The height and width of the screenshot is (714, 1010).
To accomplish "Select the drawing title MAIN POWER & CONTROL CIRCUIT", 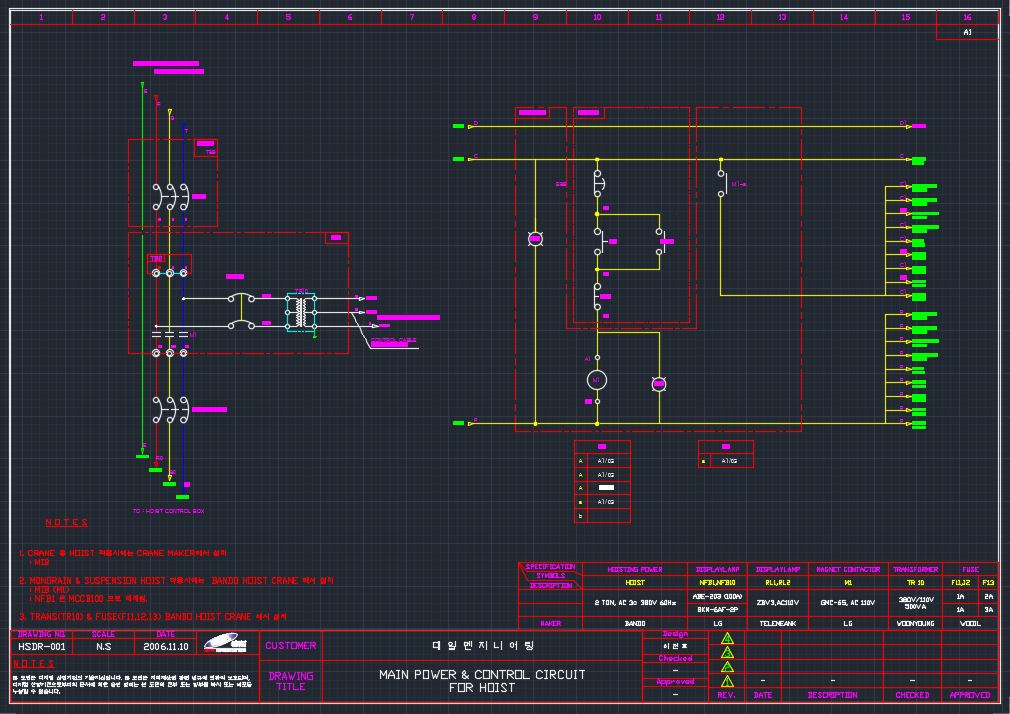I will (482, 674).
